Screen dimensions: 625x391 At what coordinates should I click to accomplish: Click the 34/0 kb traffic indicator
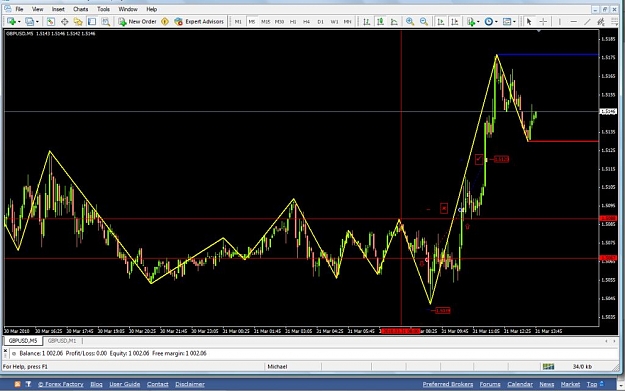pyautogui.click(x=582, y=366)
